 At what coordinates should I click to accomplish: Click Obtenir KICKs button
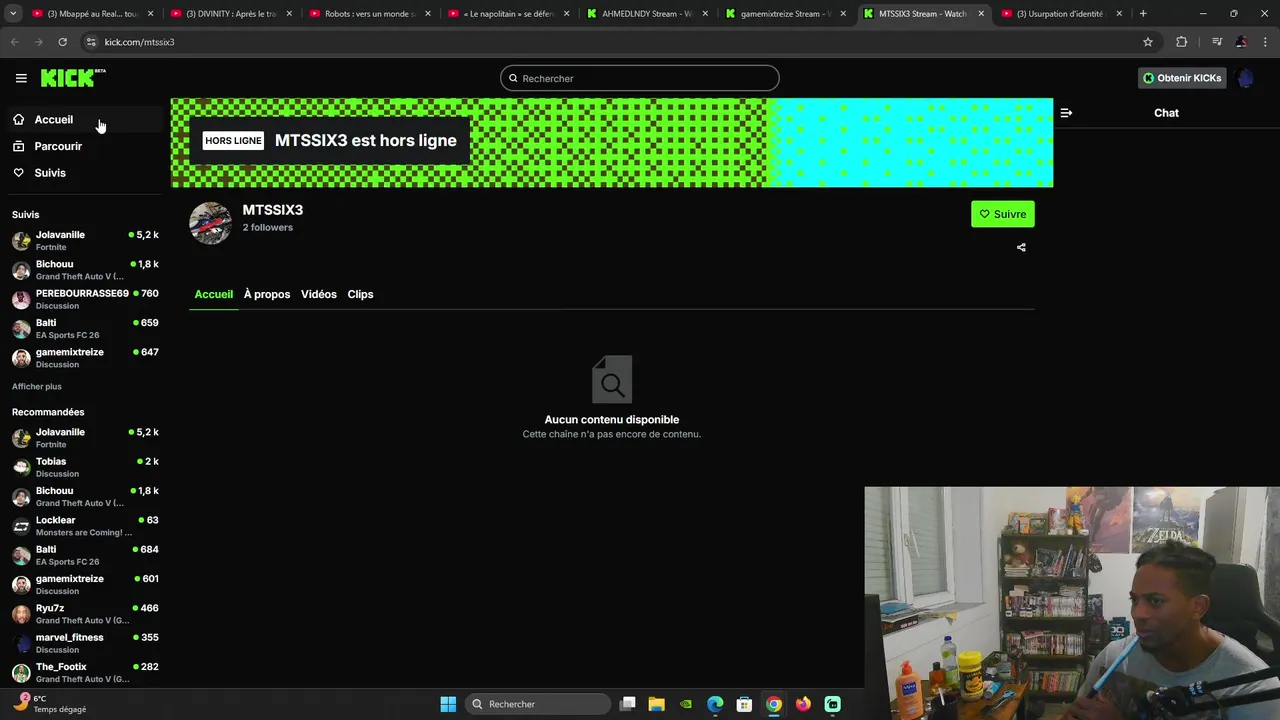[1182, 78]
